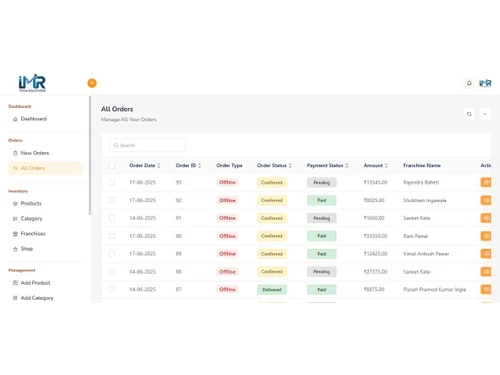The width and height of the screenshot is (500, 375).
Task: Click the Franchises store icon
Action: (15, 234)
